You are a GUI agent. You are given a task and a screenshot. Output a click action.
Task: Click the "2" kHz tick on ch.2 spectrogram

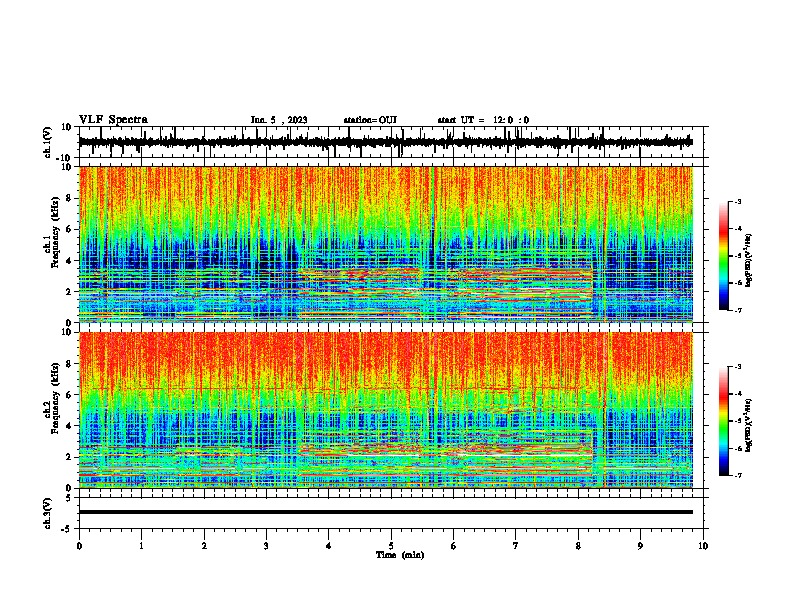click(x=70, y=457)
